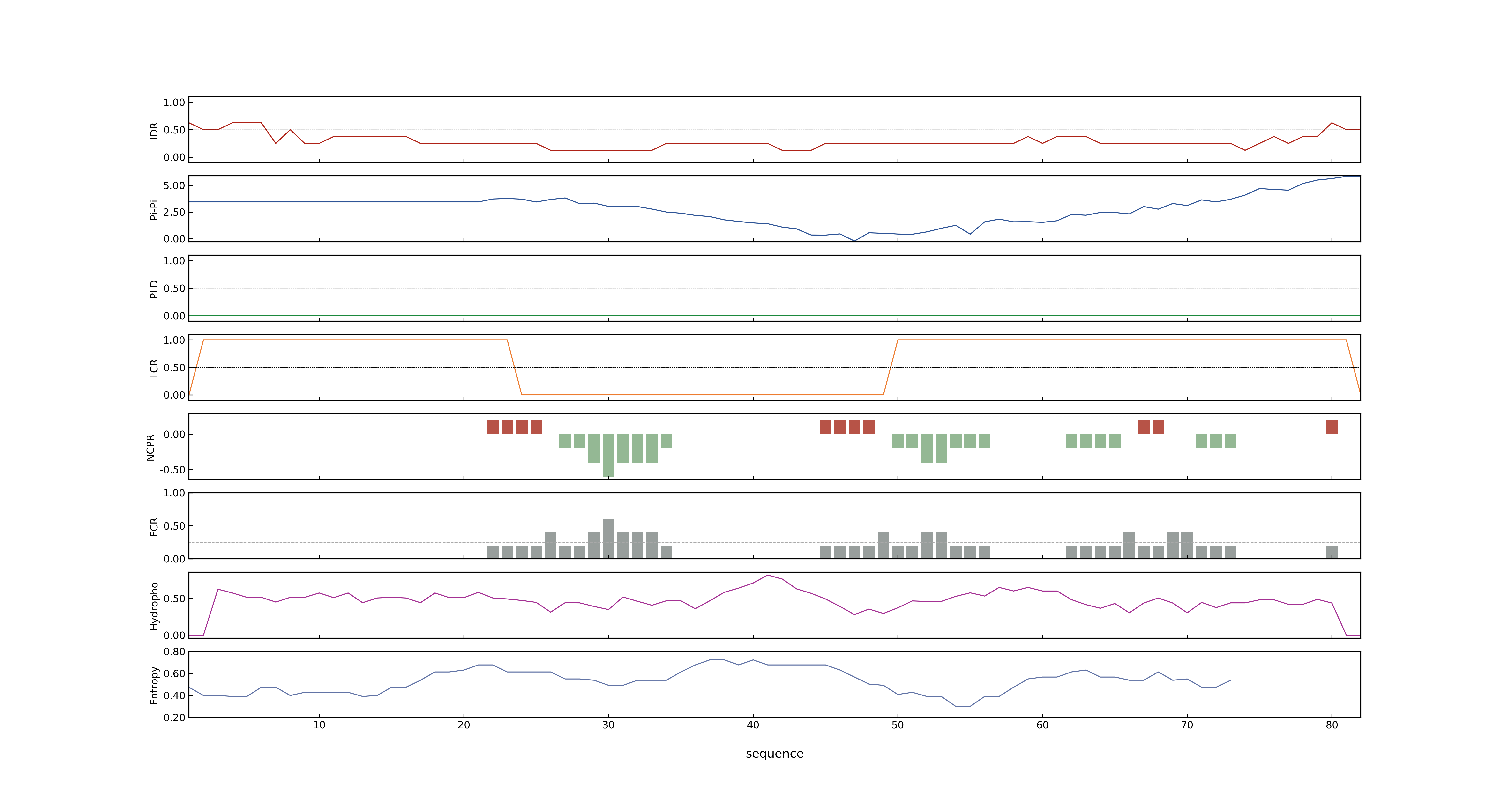Click the 0.60 tick on Entropy axis
This screenshot has width=1512, height=806.
click(174, 673)
